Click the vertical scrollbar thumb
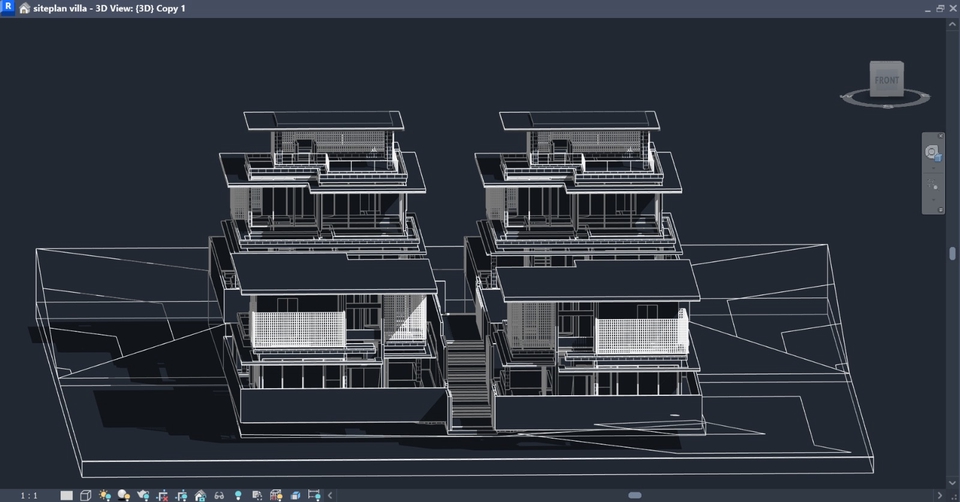Screen dimensions: 960x502 [953, 253]
